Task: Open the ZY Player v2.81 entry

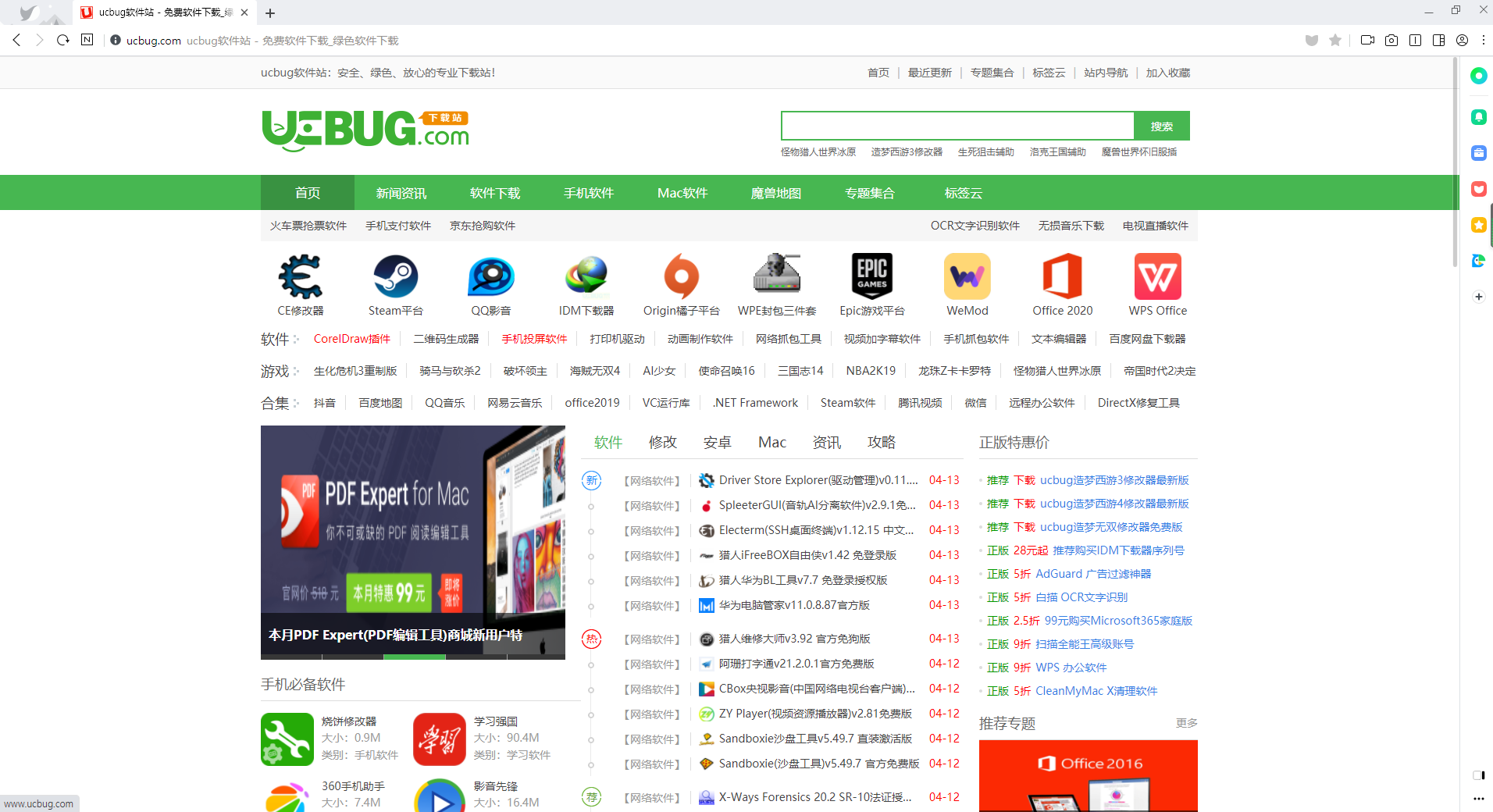Action: coord(815,714)
